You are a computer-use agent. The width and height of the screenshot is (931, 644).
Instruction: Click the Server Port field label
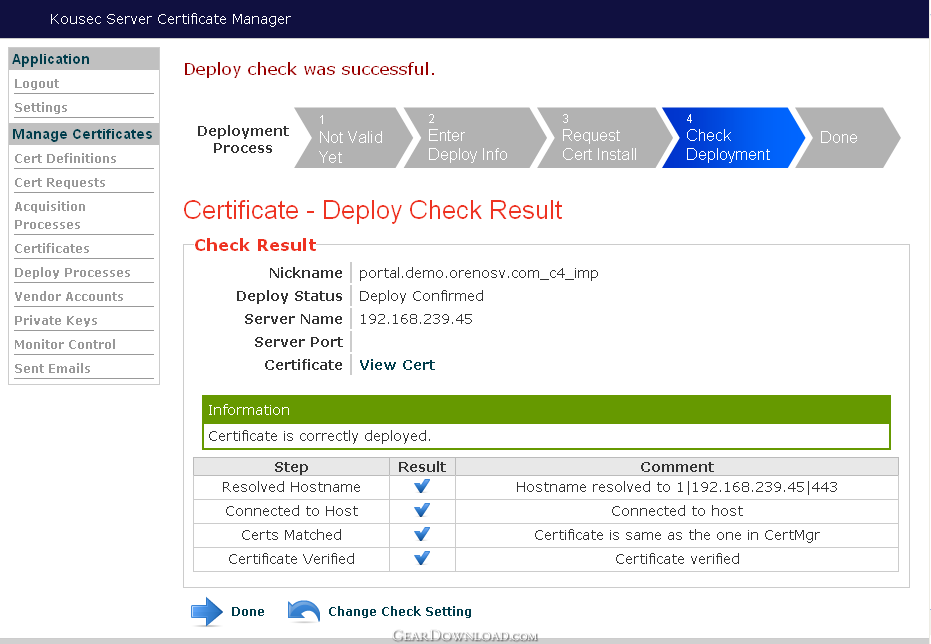(x=298, y=342)
